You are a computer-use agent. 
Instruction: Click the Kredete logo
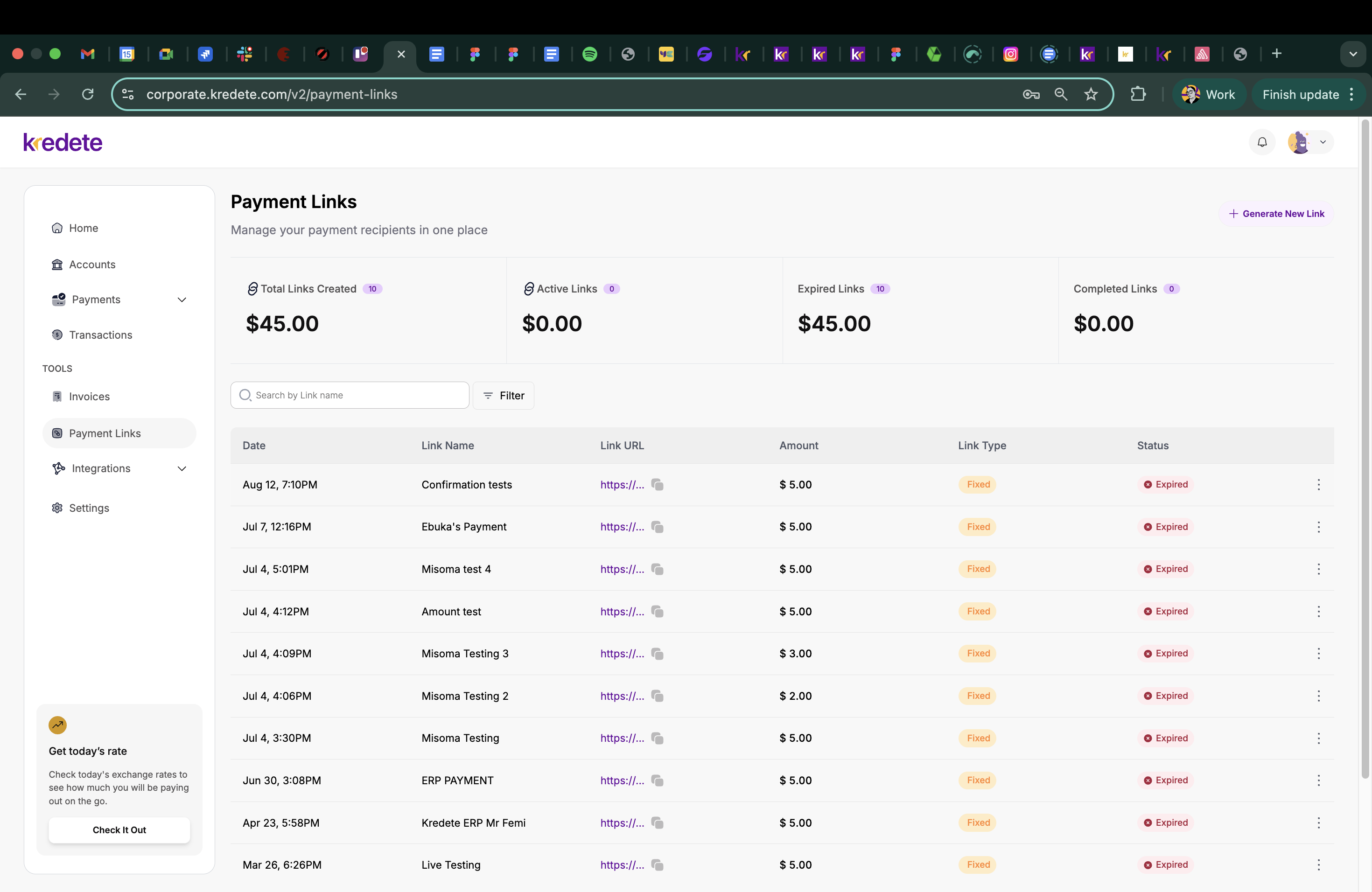coord(62,142)
